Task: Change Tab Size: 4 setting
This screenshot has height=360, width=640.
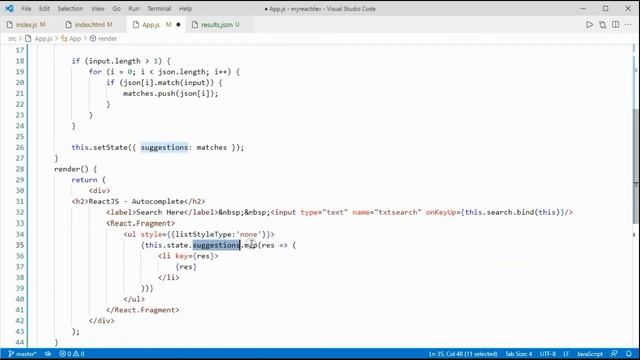Action: pos(518,354)
